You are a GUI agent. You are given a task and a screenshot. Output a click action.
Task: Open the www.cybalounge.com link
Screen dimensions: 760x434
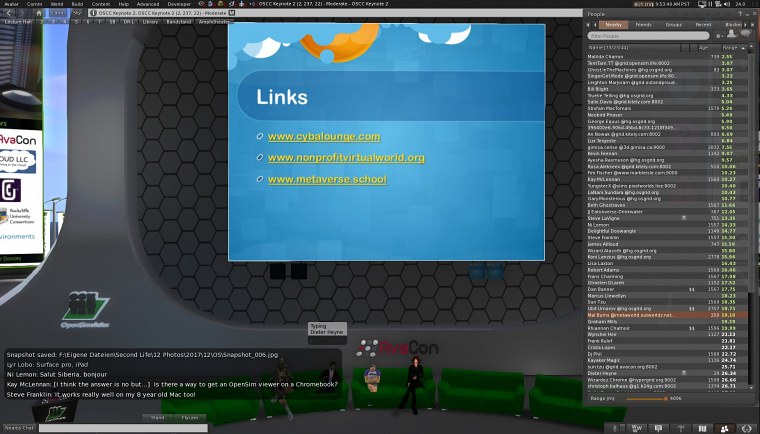tap(324, 136)
